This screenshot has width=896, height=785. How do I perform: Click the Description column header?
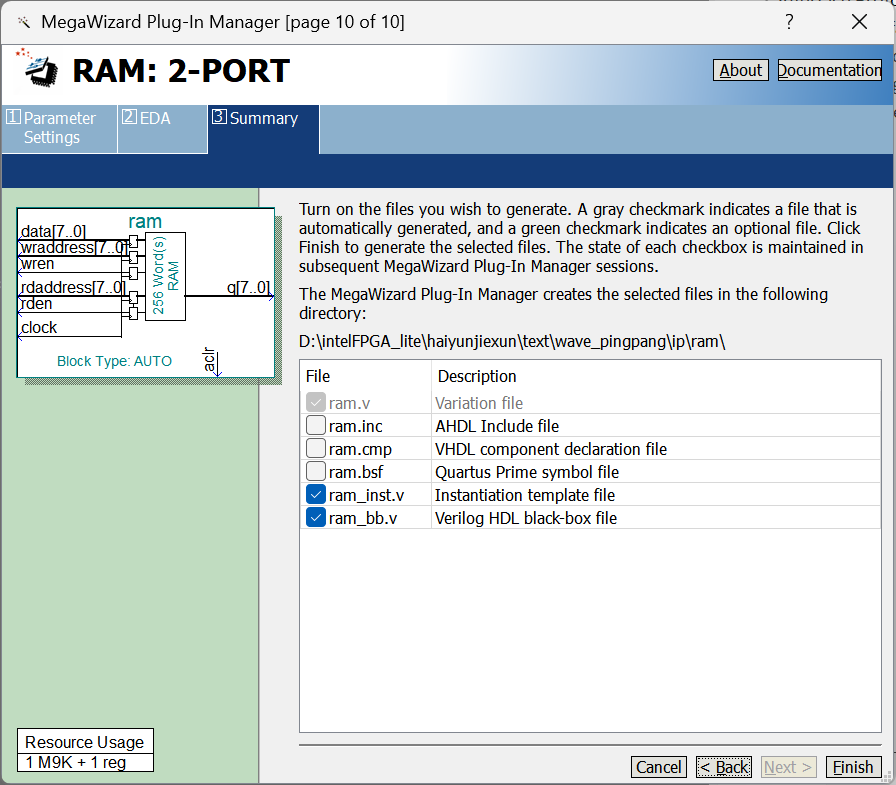pyautogui.click(x=477, y=376)
